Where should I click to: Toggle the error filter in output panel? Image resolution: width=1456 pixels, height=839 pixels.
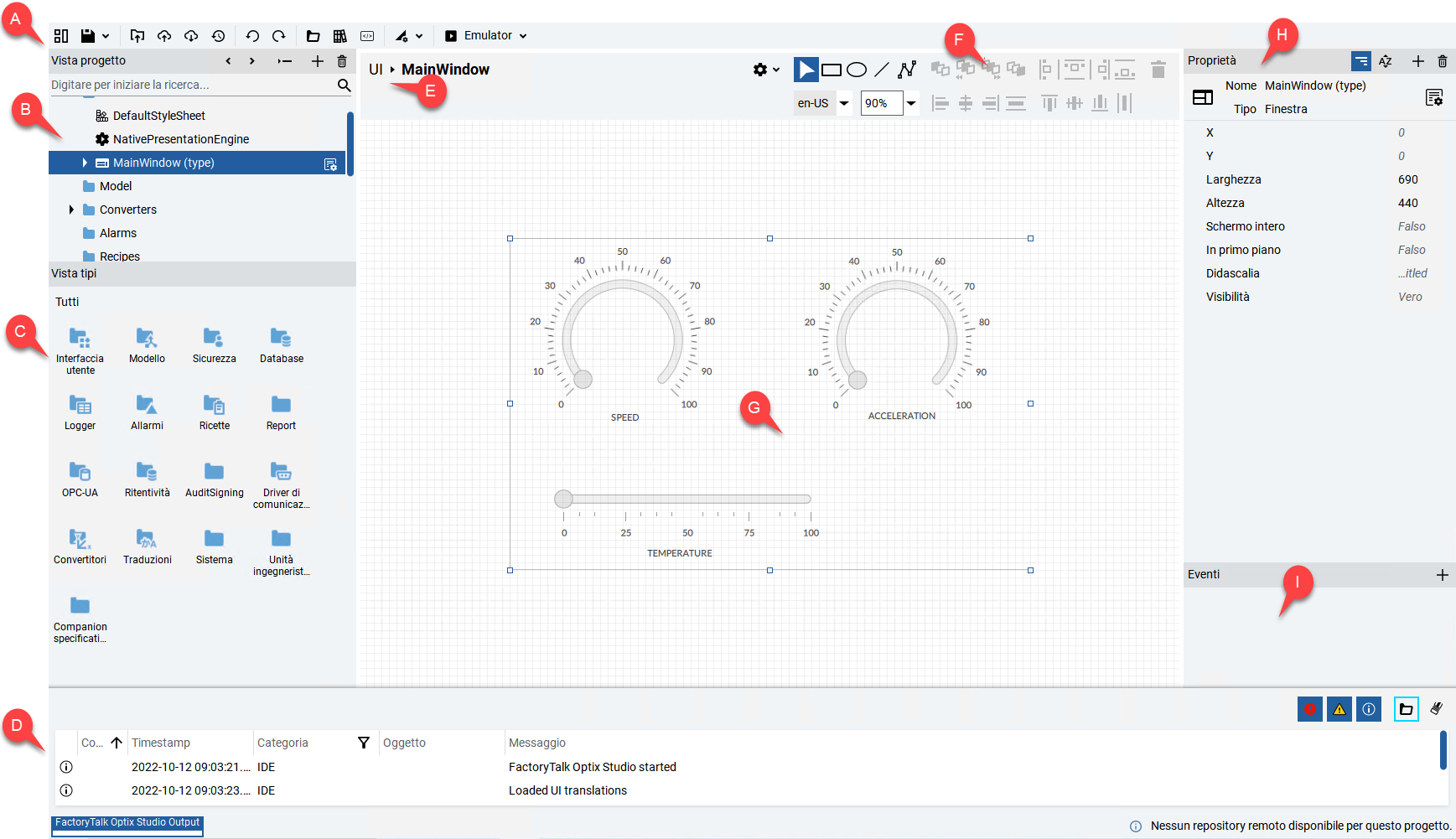coord(1309,709)
